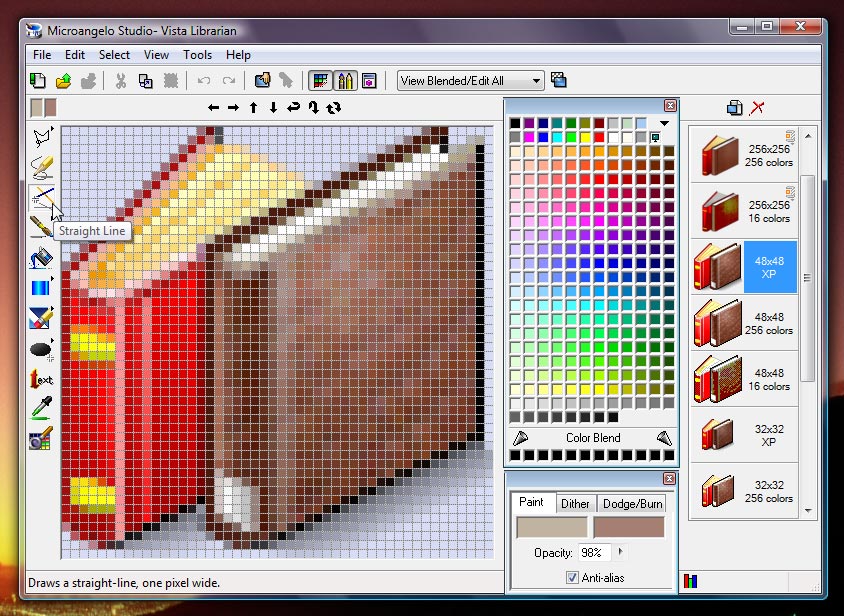Pick the Text tool
This screenshot has height=616, width=844.
click(x=40, y=378)
